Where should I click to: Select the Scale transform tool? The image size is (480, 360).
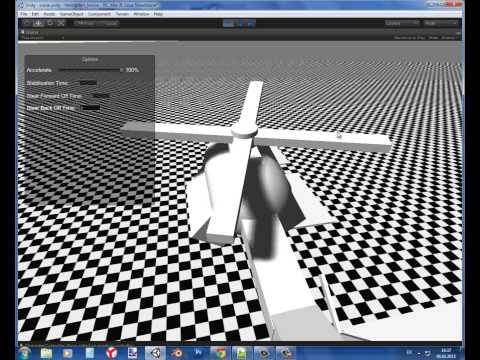(61, 23)
